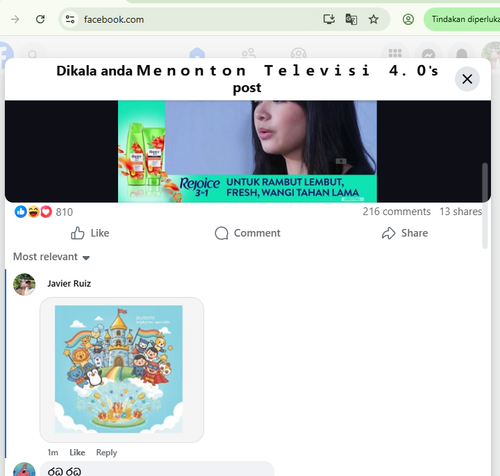Viewport: 500px width, 476px height.
Task: Click the second commenter's avatar at bottom
Action: point(24,470)
